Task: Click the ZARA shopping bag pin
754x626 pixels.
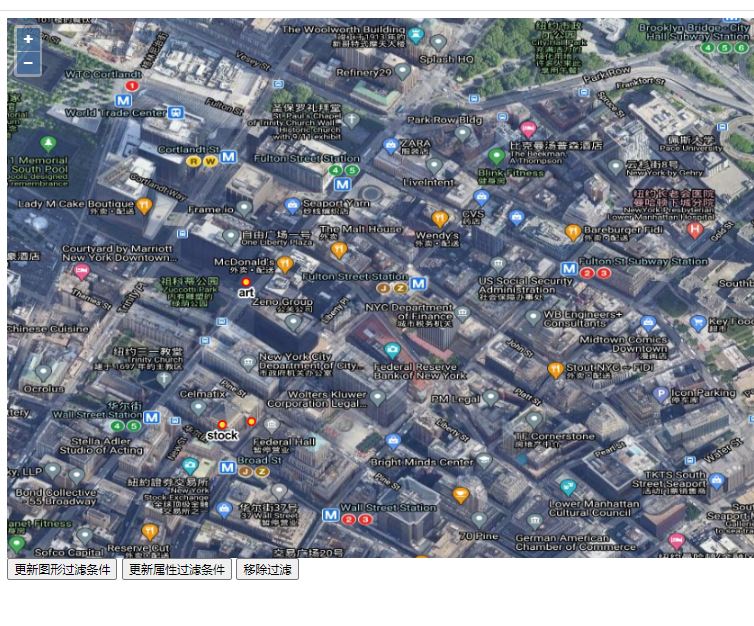Action: coord(390,145)
